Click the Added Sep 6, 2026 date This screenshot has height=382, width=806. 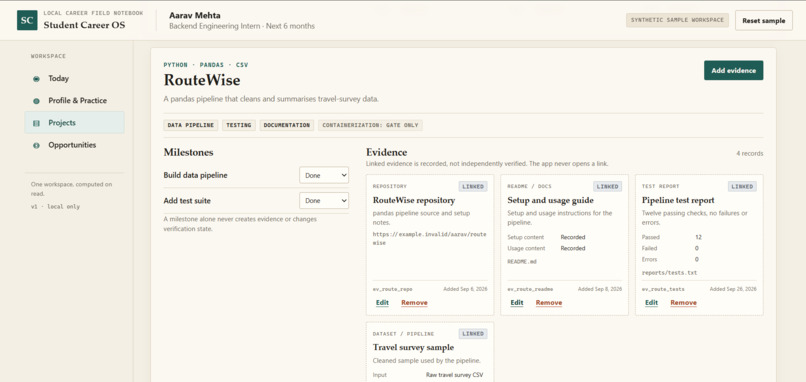point(466,289)
